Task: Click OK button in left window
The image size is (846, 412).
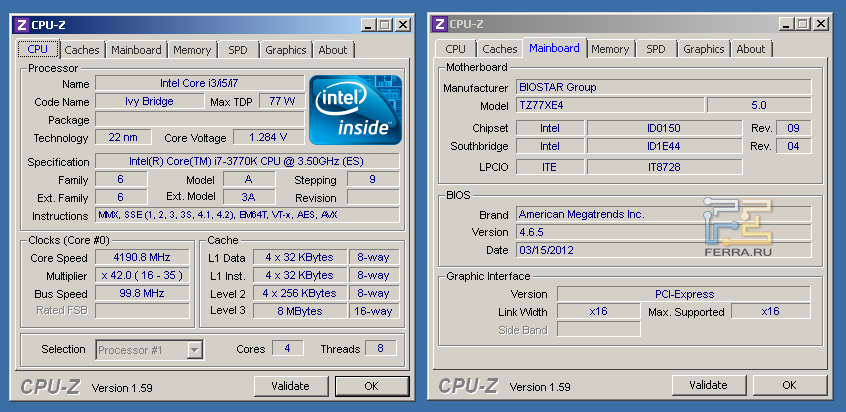Action: (372, 386)
